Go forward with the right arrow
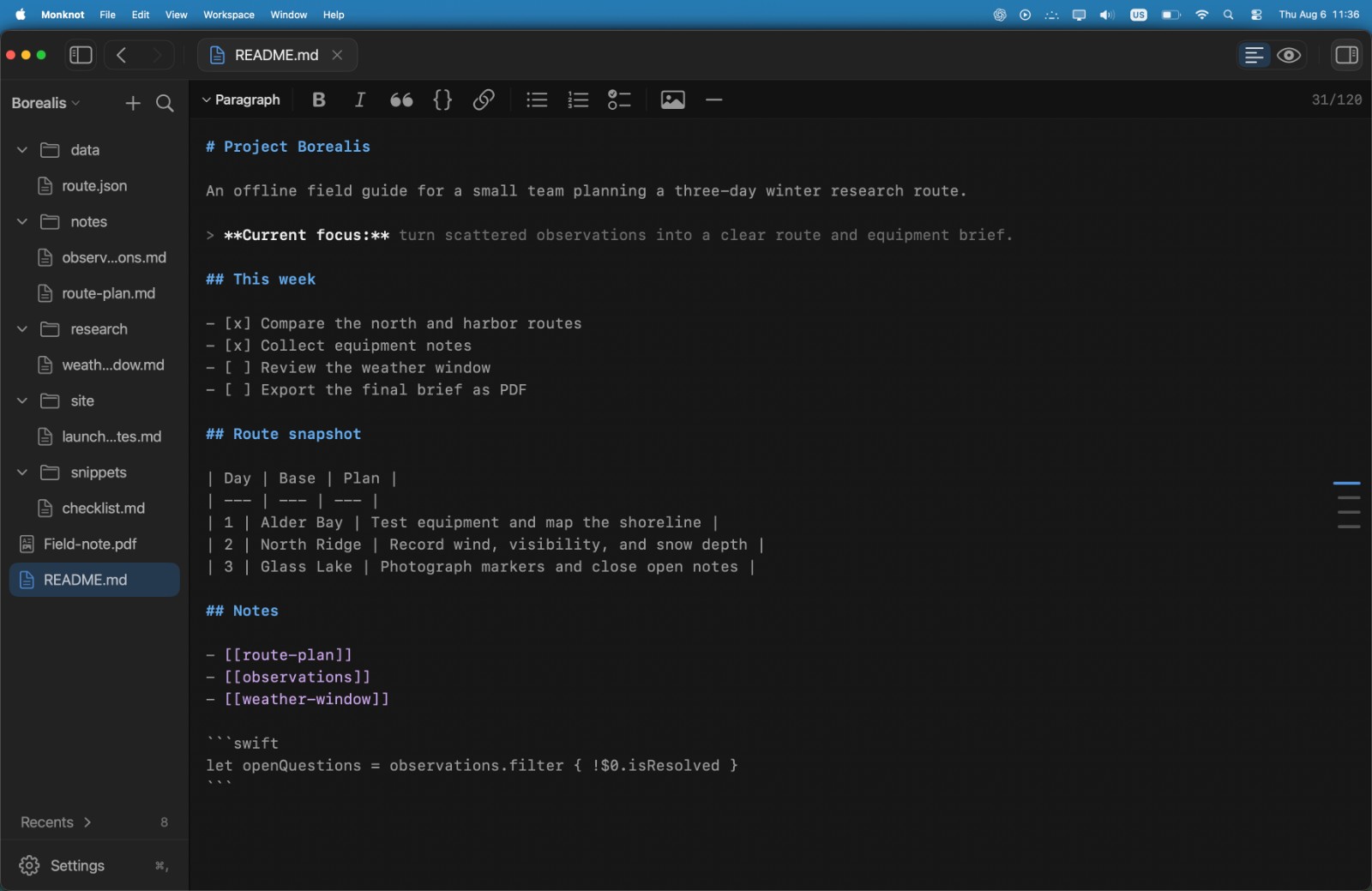Image resolution: width=1372 pixels, height=891 pixels. coord(157,55)
